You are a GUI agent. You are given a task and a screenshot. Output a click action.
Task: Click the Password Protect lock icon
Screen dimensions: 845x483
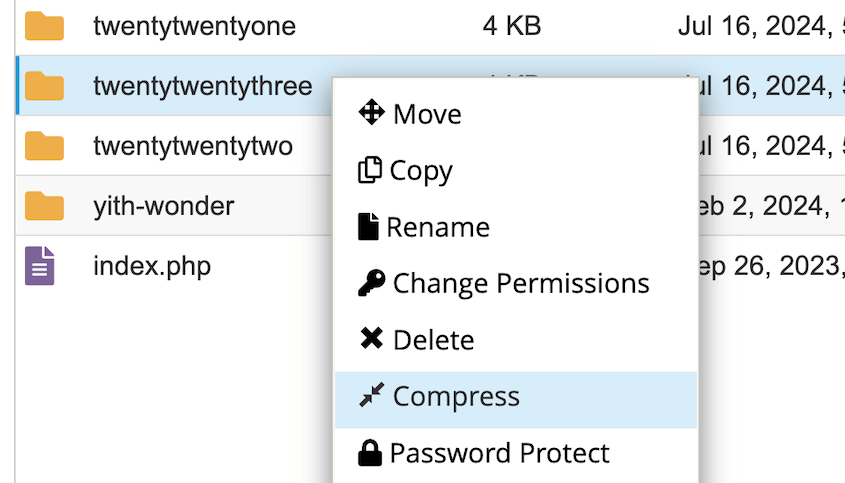click(369, 453)
